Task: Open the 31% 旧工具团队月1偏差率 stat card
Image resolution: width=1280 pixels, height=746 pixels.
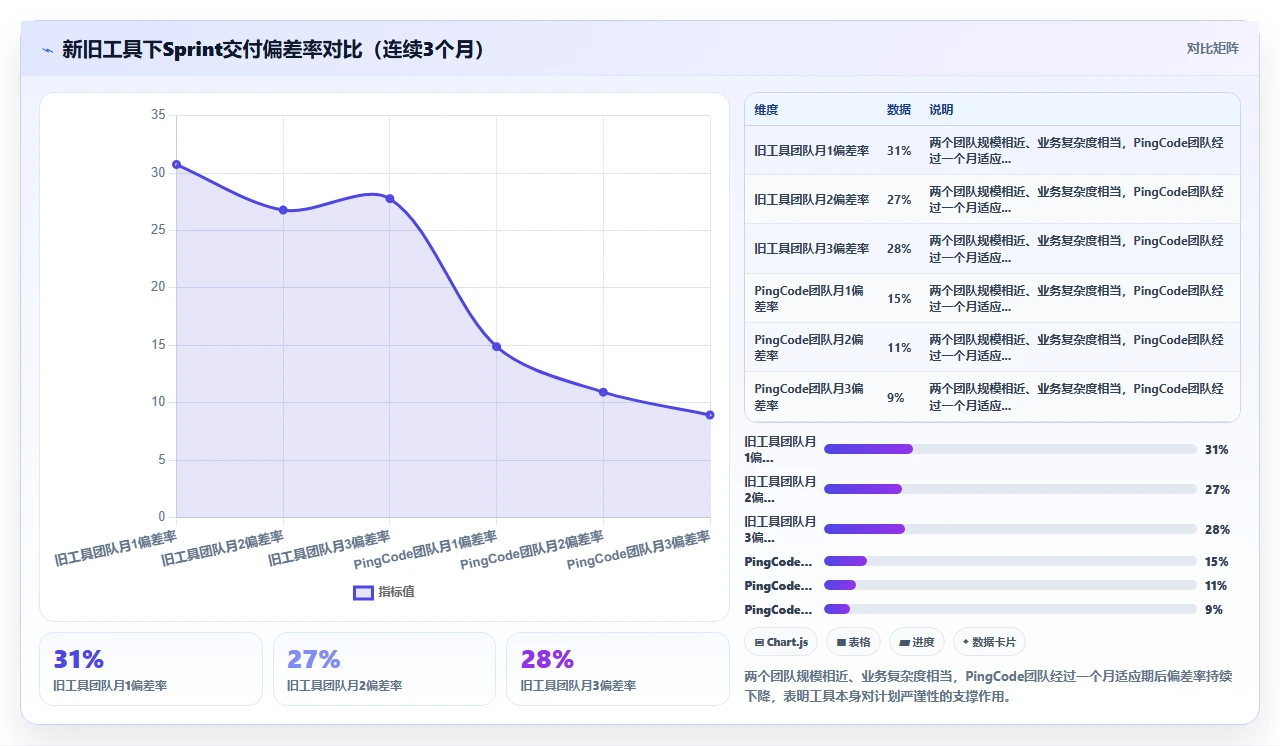Action: [151, 669]
